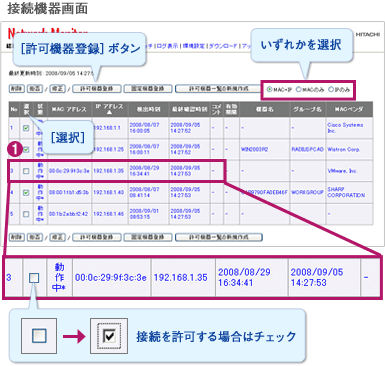
Task: Click the top 削除 button
Action: pyautogui.click(x=16, y=89)
